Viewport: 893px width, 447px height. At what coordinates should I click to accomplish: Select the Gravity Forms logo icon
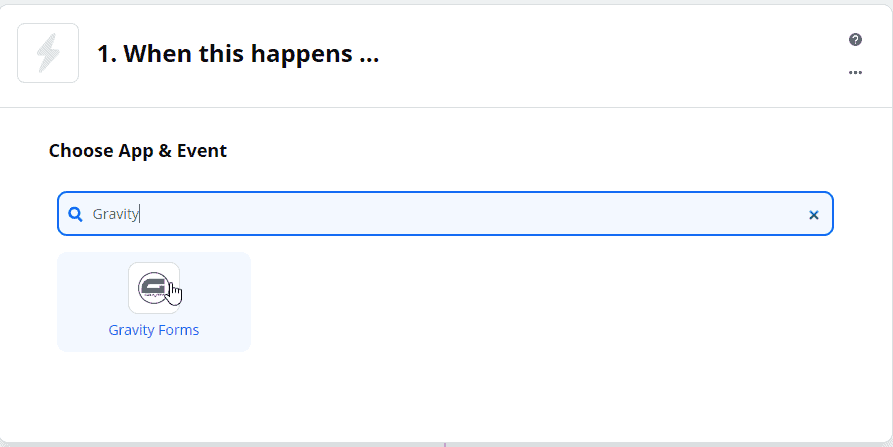click(x=154, y=288)
